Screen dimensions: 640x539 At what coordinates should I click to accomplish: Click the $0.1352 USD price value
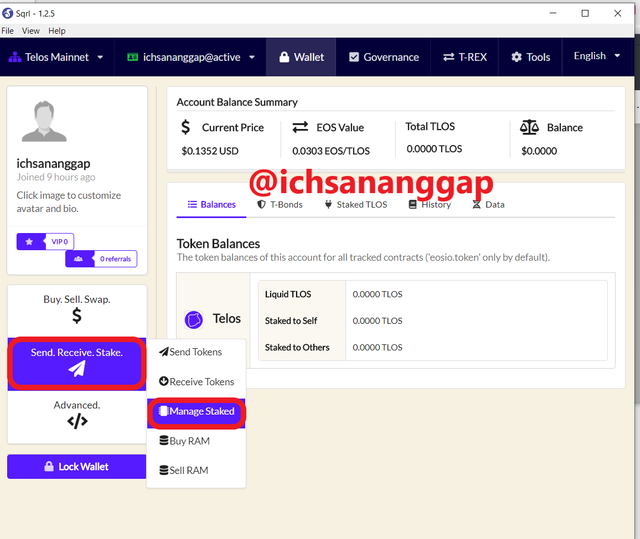click(x=210, y=151)
